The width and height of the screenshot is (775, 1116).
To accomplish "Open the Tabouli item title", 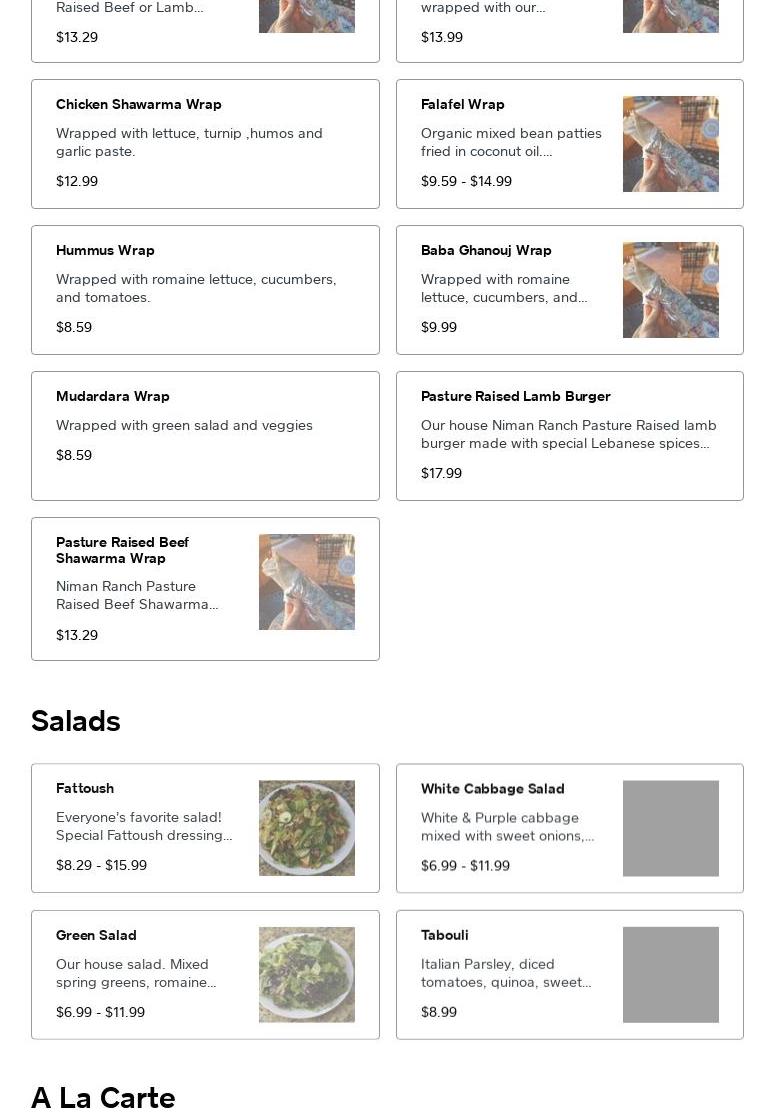I will click(445, 935).
